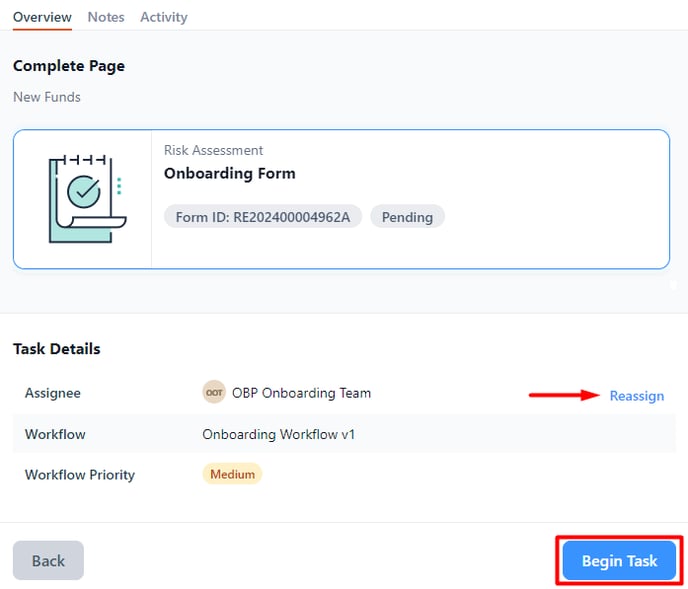
Task: Open the Onboarding Form card title
Action: click(x=229, y=173)
